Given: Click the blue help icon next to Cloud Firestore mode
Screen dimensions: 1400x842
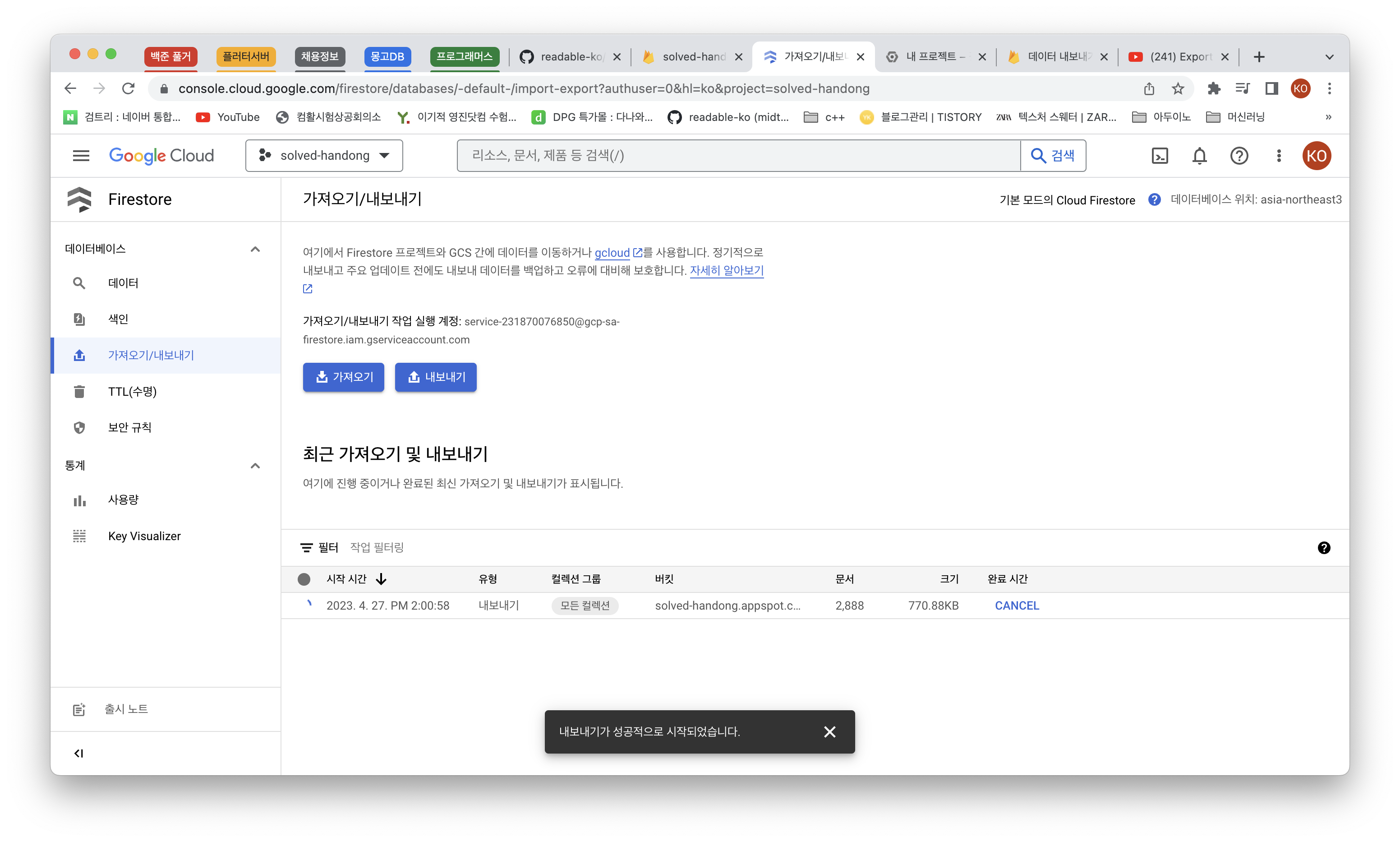Looking at the screenshot, I should pyautogui.click(x=1154, y=200).
